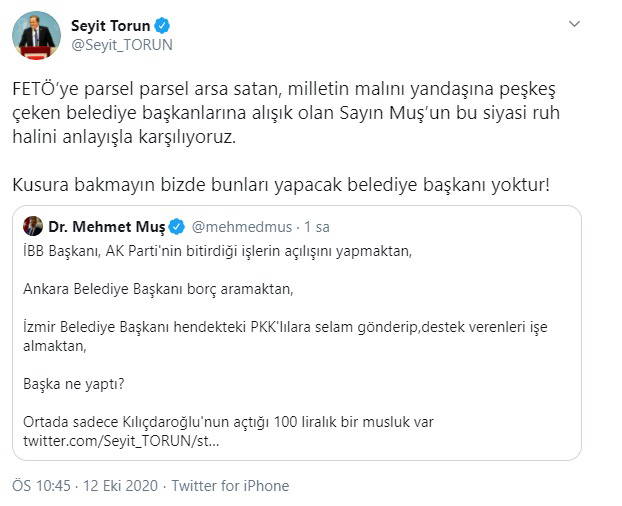Click Dr. Mehmet Muş's verified badge
622x506 pixels.
[175, 226]
